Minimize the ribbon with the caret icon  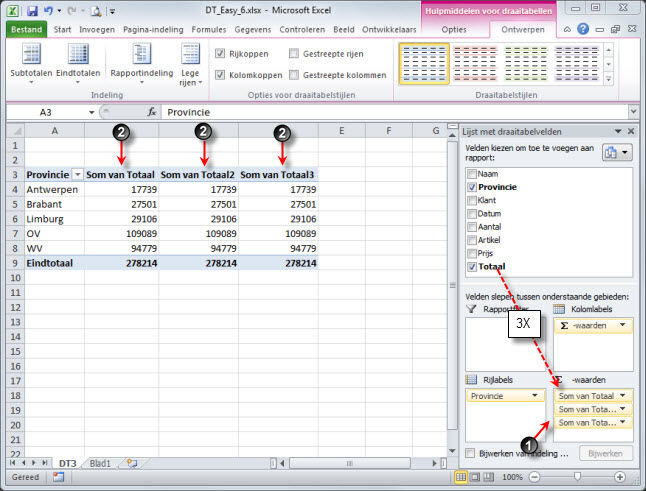pyautogui.click(x=567, y=29)
